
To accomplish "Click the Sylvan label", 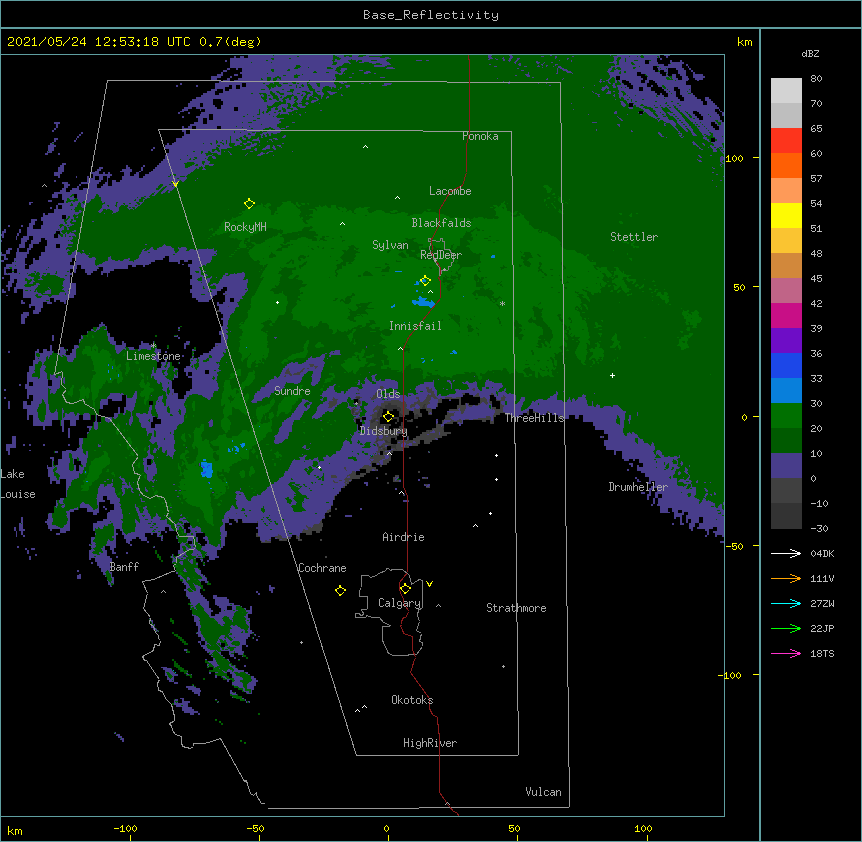I will 390,245.
